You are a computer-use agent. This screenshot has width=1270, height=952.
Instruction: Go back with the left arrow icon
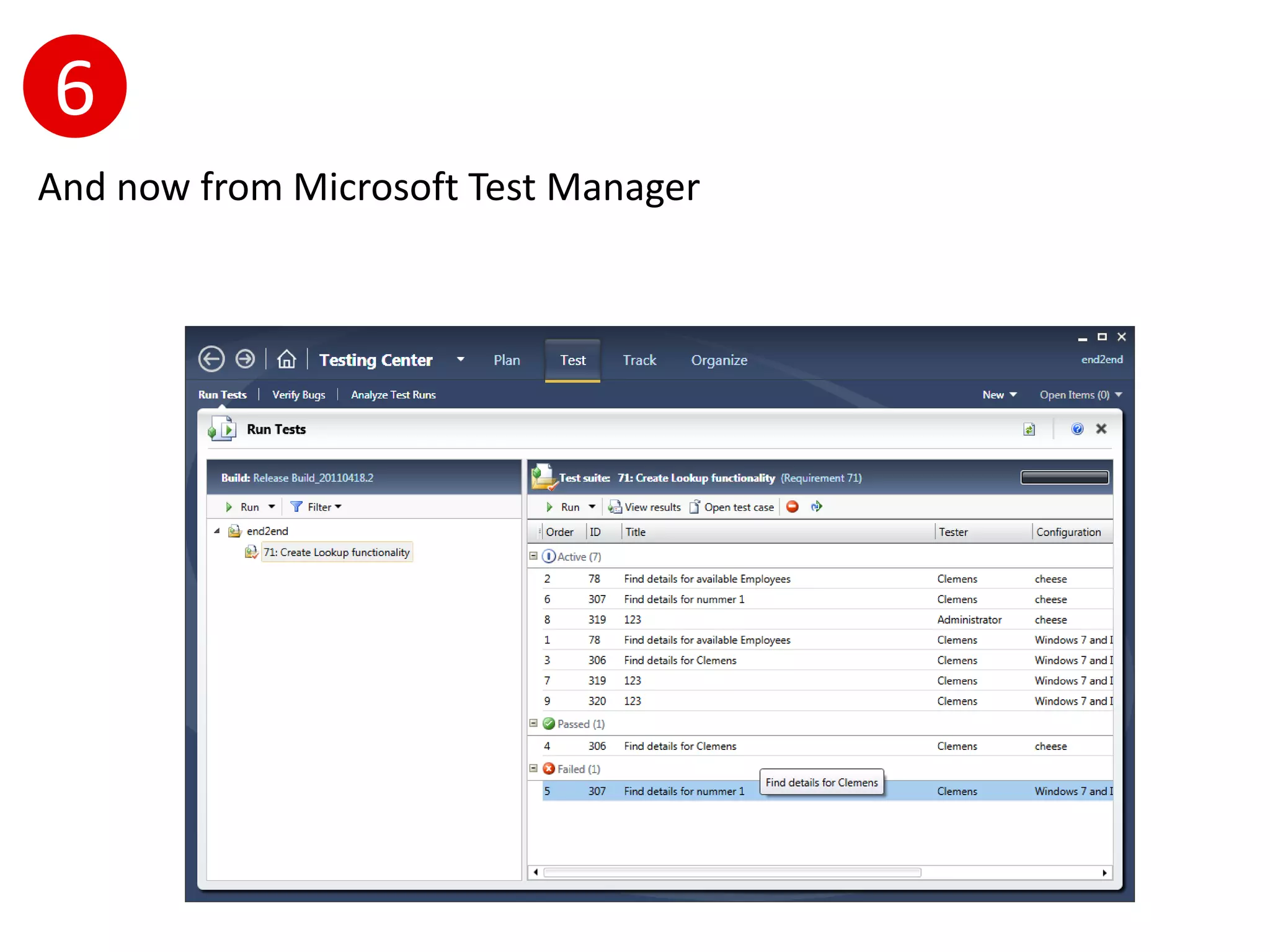[x=211, y=359]
